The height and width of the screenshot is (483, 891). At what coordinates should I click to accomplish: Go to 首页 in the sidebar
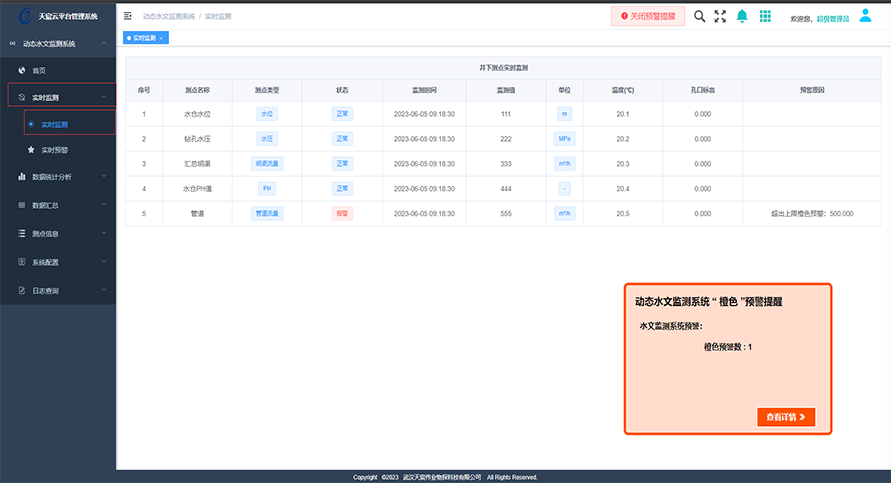click(x=39, y=71)
